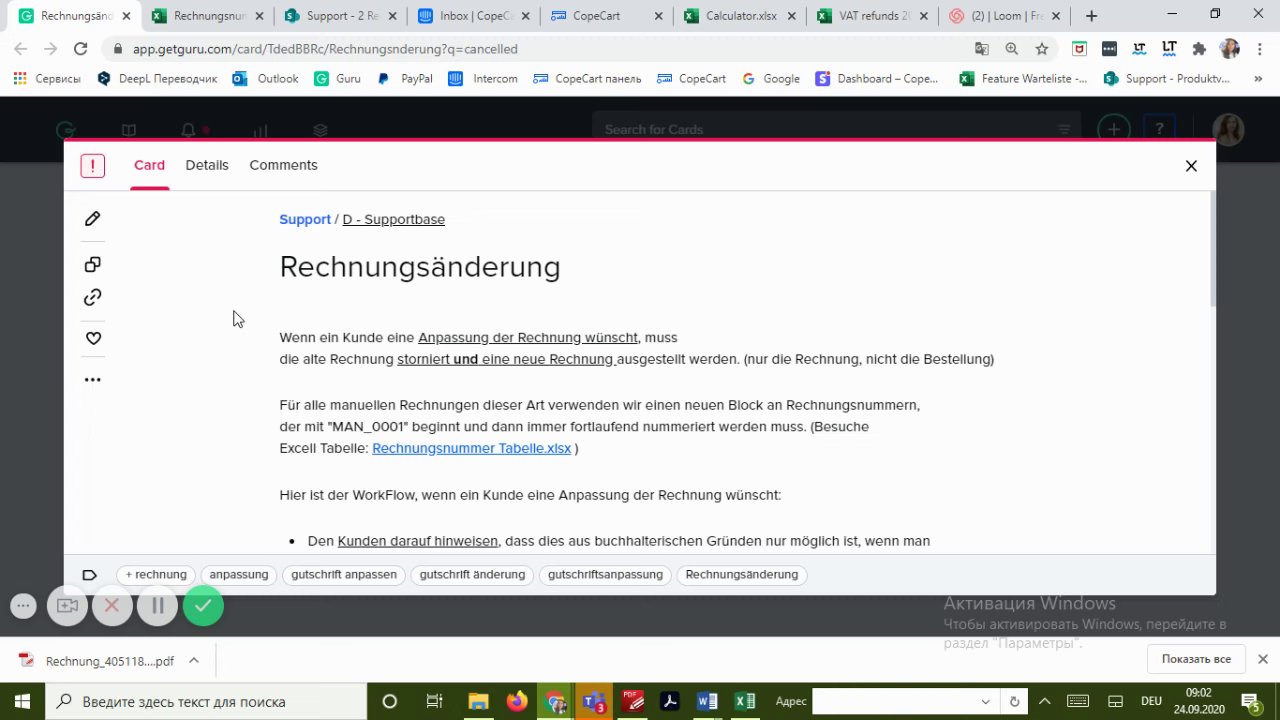1280x720 pixels.
Task: Open Word from the taskbar
Action: 707,702
